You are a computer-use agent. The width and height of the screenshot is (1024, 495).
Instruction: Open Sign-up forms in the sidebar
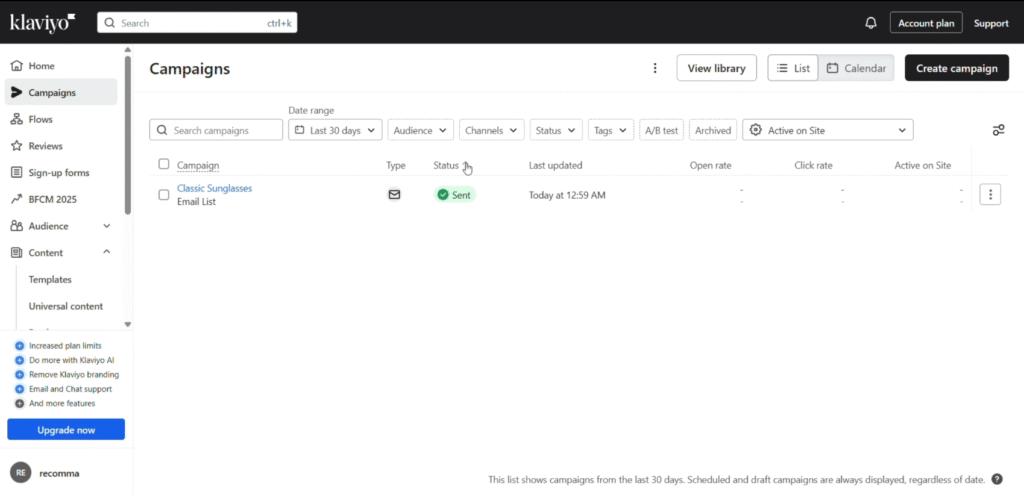58,173
